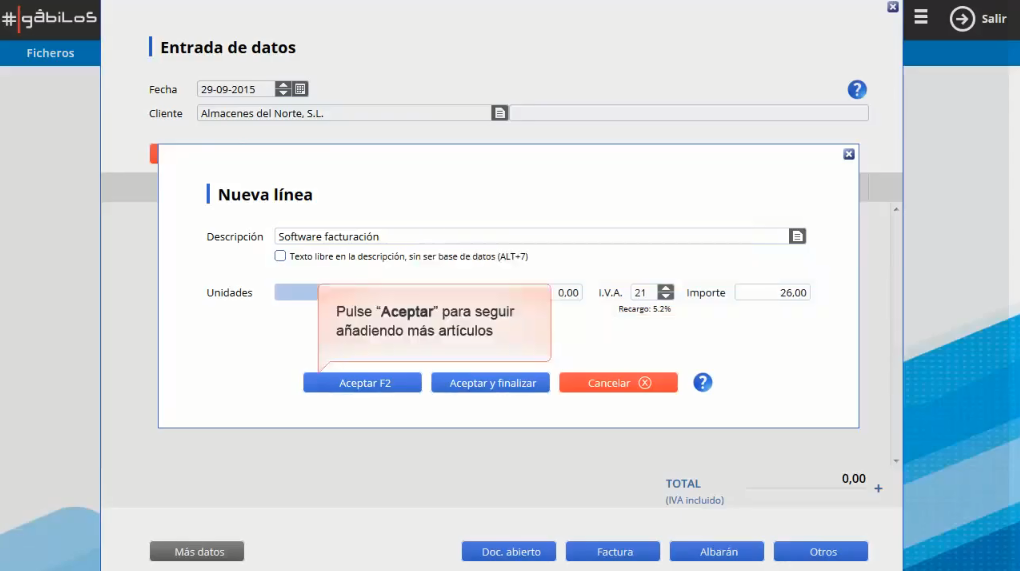This screenshot has height=571, width=1020.
Task: Click the scrollbar up arrow of lines list
Action: click(896, 209)
